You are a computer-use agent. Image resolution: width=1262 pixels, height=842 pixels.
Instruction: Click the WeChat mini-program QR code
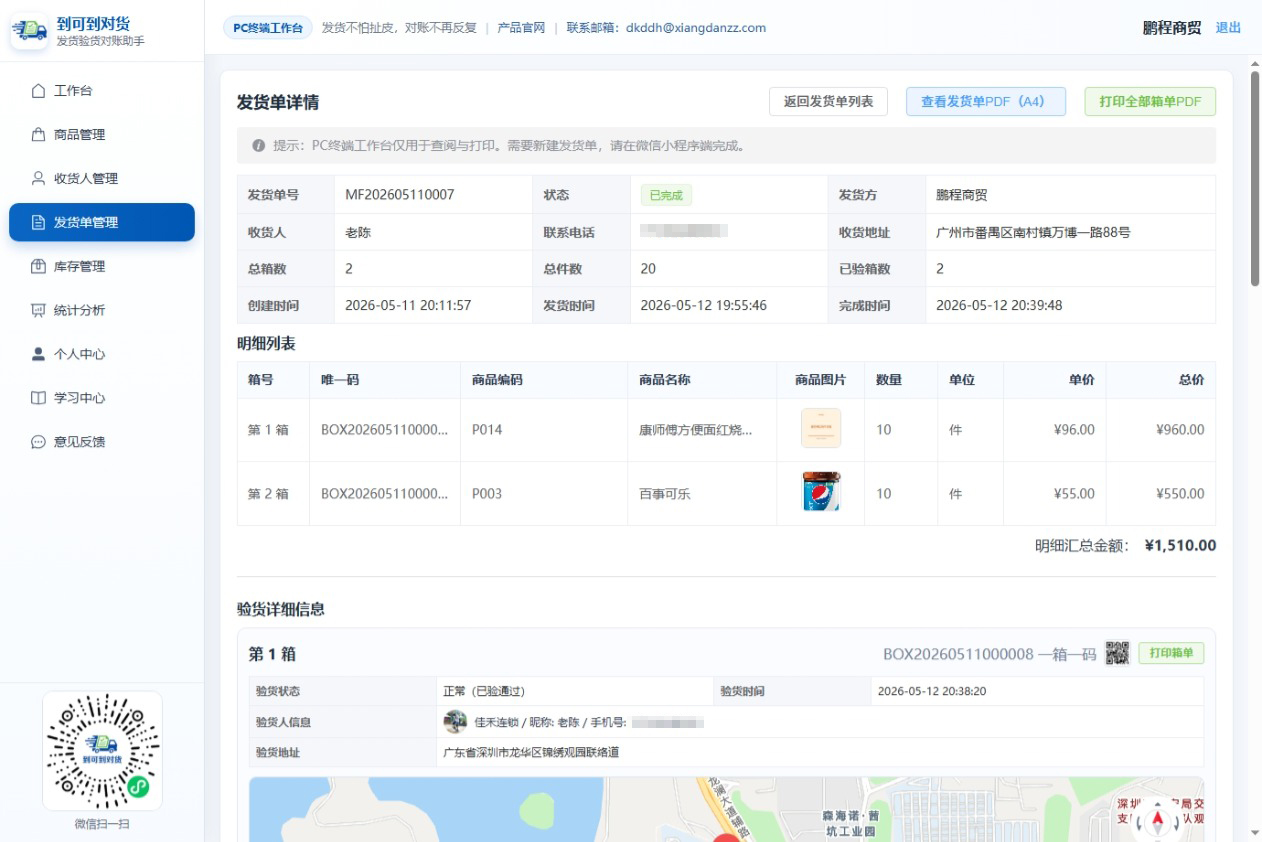click(102, 751)
